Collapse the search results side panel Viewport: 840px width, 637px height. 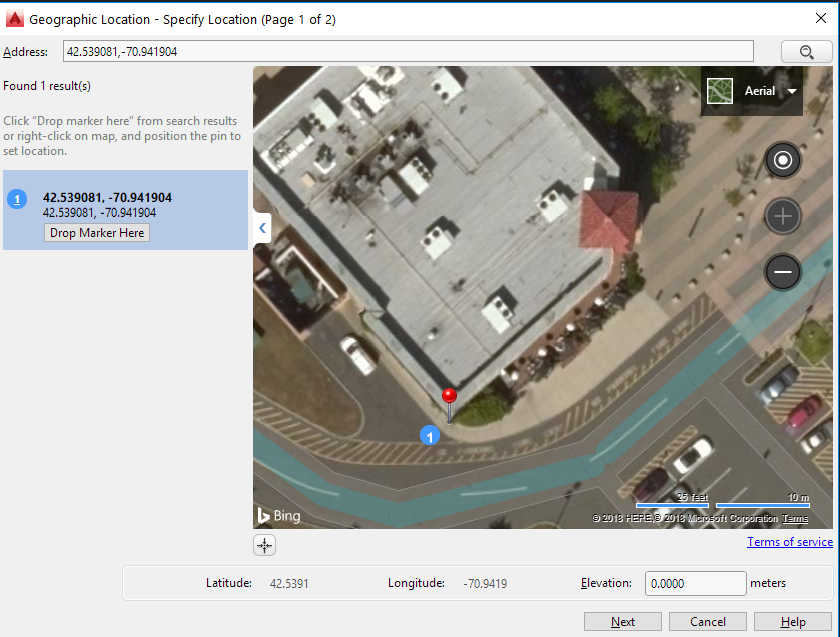[x=262, y=228]
